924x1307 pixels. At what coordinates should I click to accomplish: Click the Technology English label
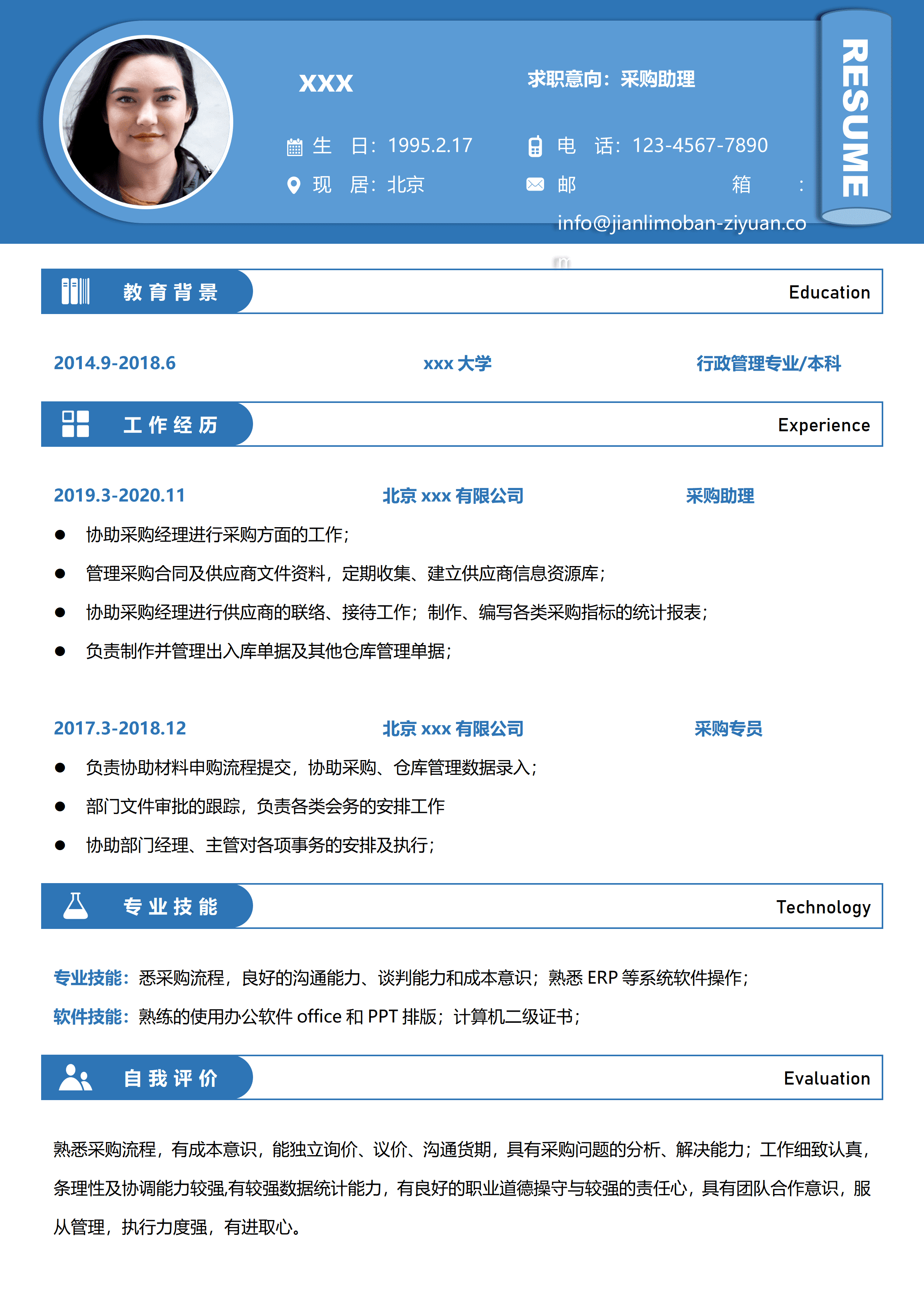[824, 908]
